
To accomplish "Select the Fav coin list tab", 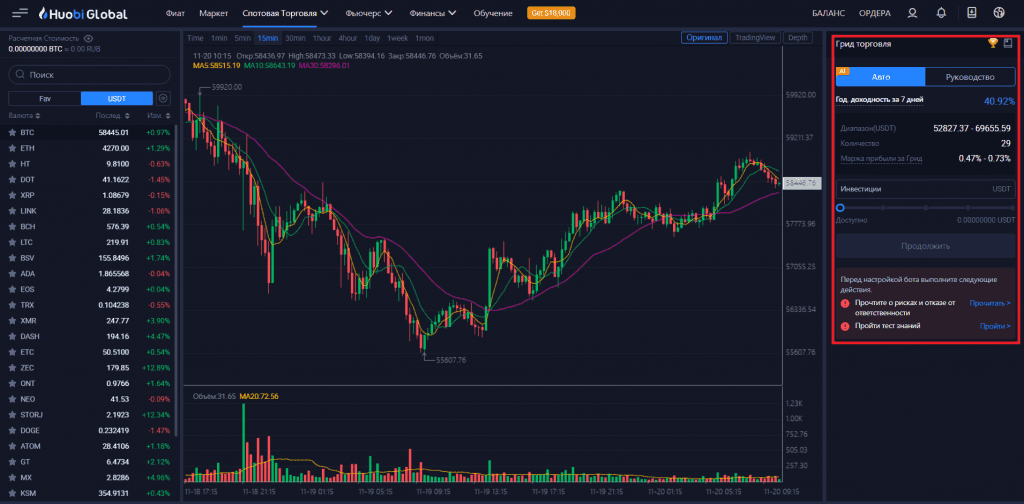I will (44, 99).
